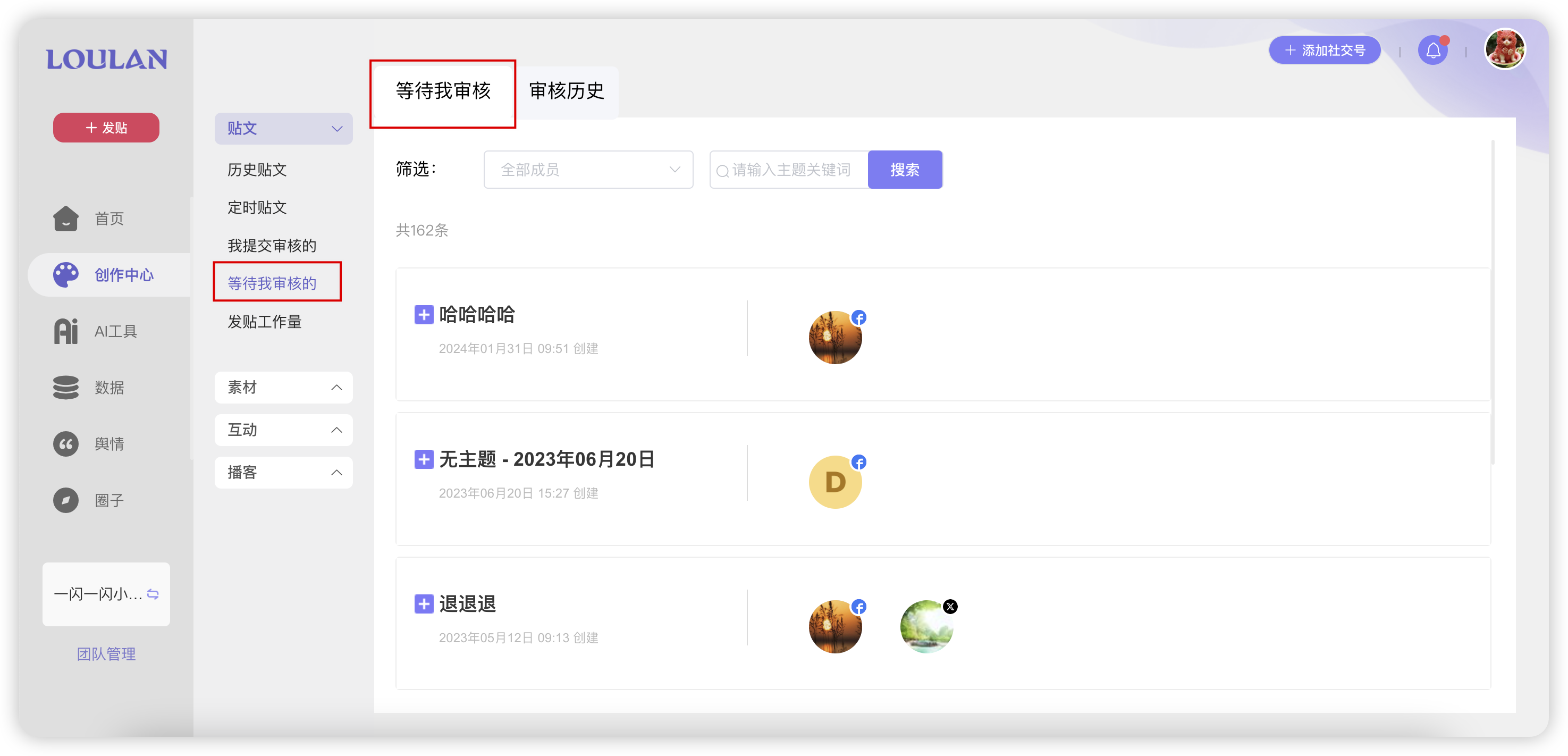Click the 共162条 count text
Image resolution: width=1568 pixels, height=756 pixels.
(x=422, y=230)
